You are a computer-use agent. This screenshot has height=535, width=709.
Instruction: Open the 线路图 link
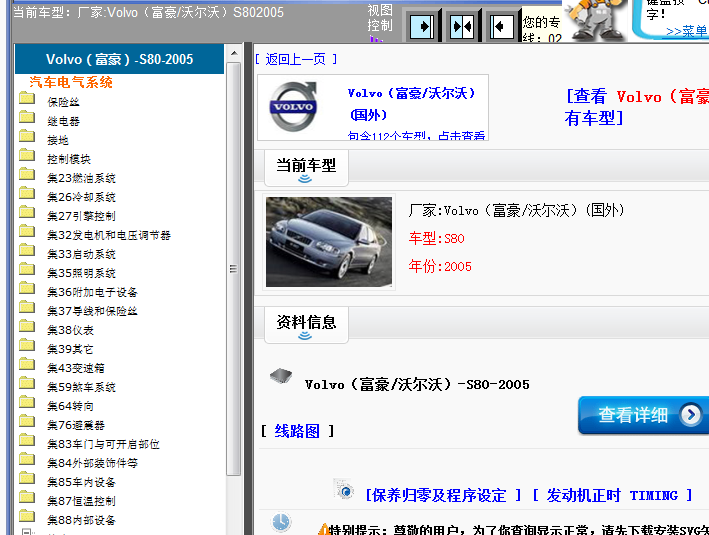tap(297, 431)
